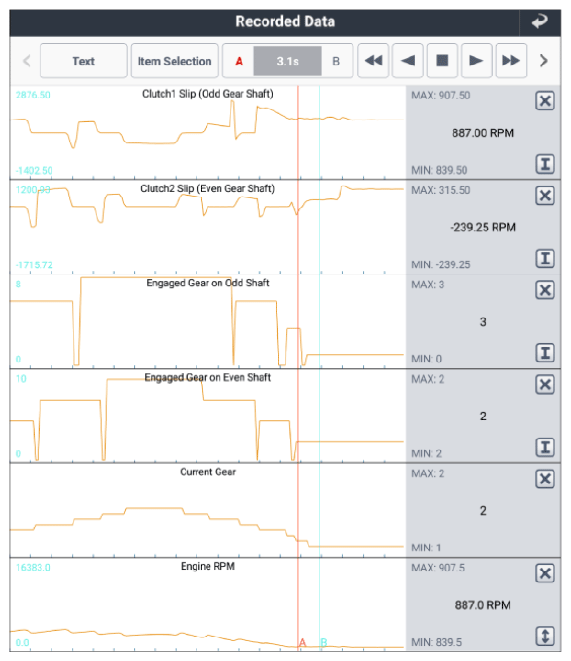The height and width of the screenshot is (661, 571).
Task: Toggle scale for Engaged Gear Odd Shaft
Action: [x=544, y=353]
